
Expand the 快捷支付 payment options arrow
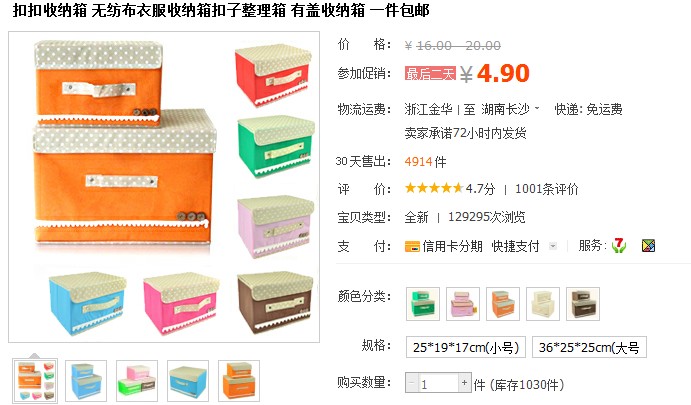(x=553, y=246)
